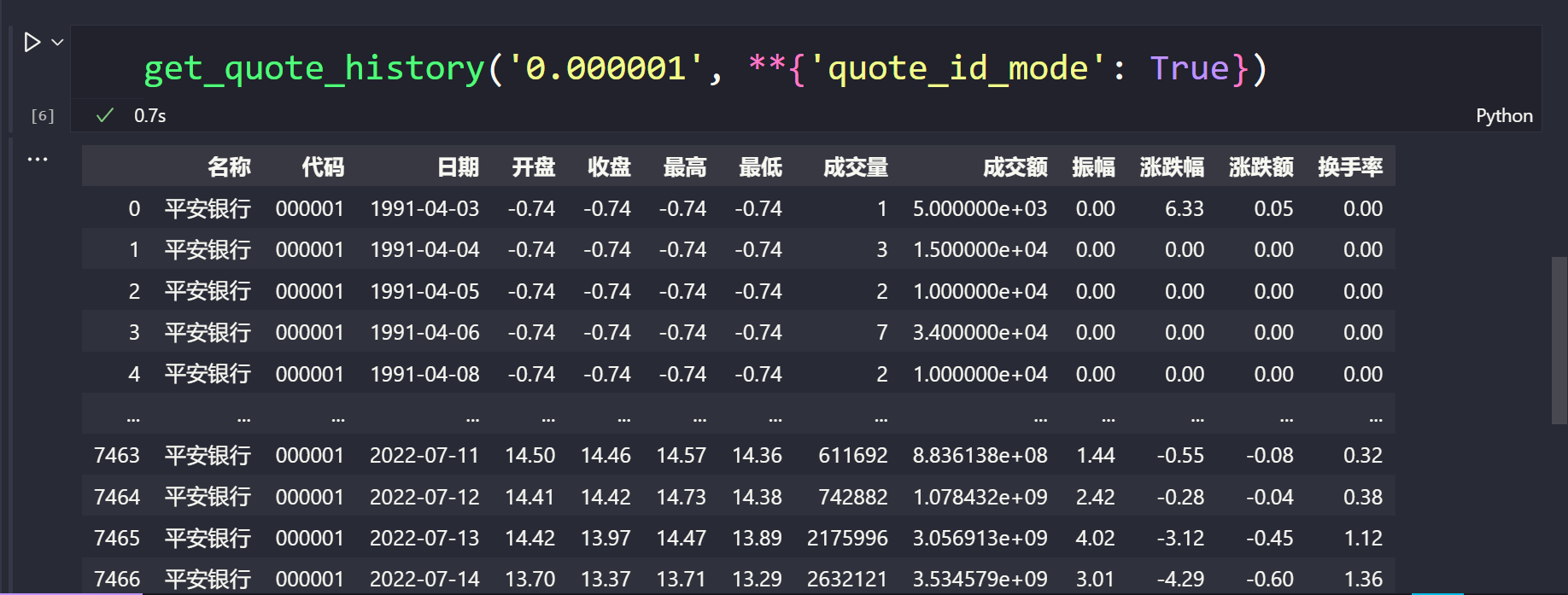Click the Python language mode label
The height and width of the screenshot is (595, 1568).
(1504, 116)
